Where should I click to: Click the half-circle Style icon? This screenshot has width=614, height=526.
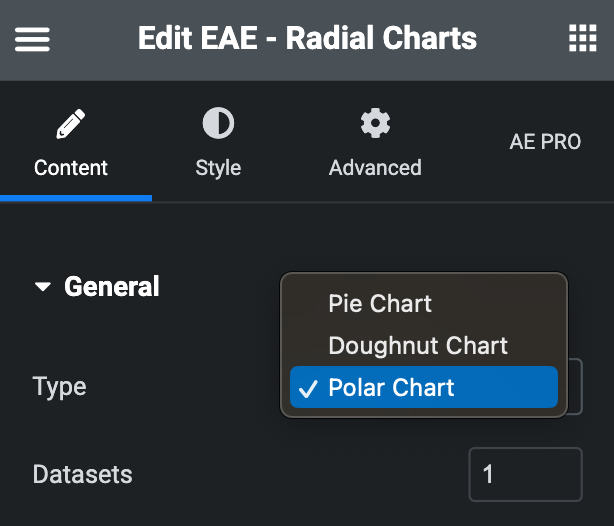point(218,123)
